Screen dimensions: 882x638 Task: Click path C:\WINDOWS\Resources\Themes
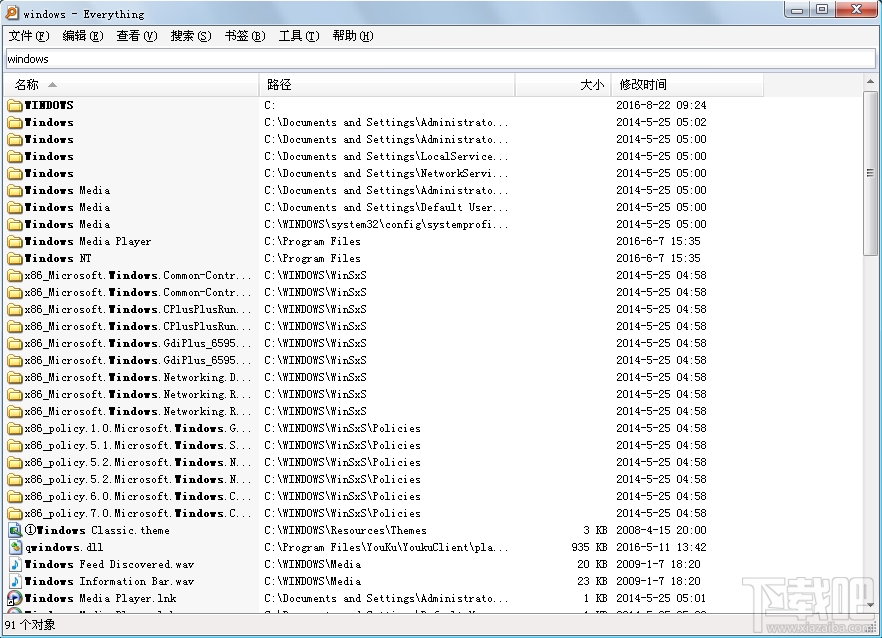tap(345, 530)
